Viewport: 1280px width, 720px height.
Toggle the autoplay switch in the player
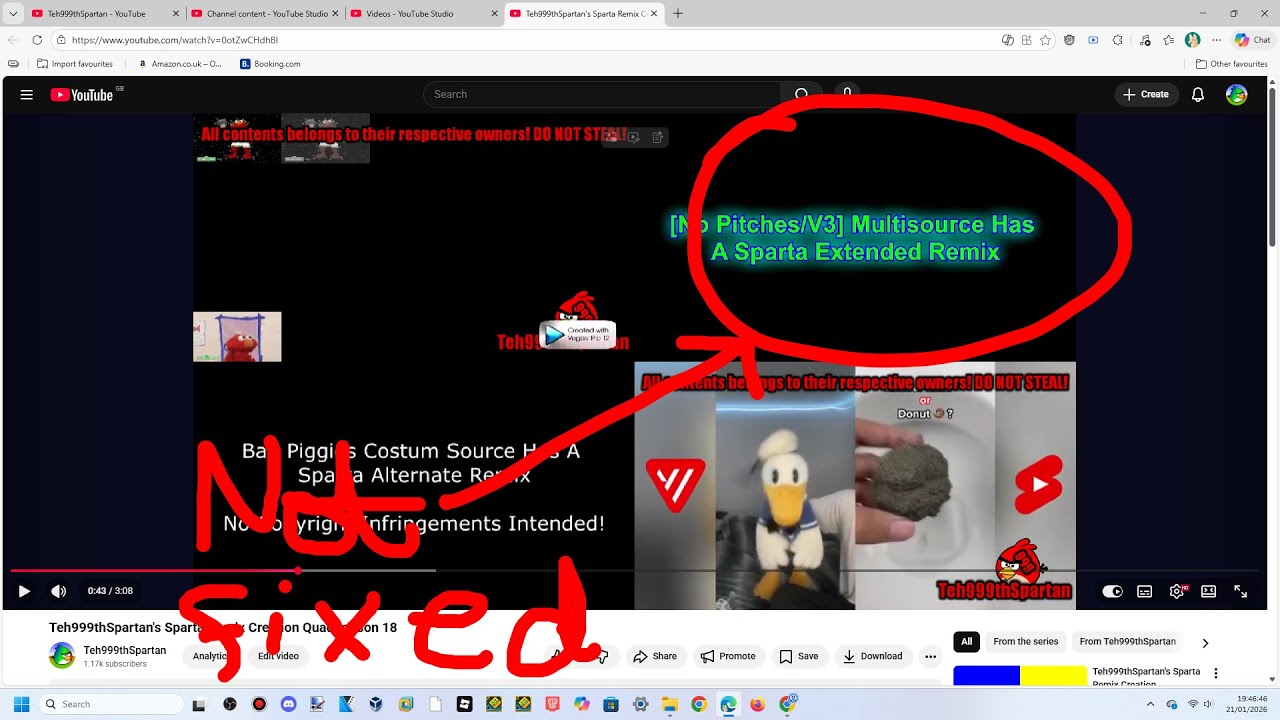pyautogui.click(x=1112, y=591)
